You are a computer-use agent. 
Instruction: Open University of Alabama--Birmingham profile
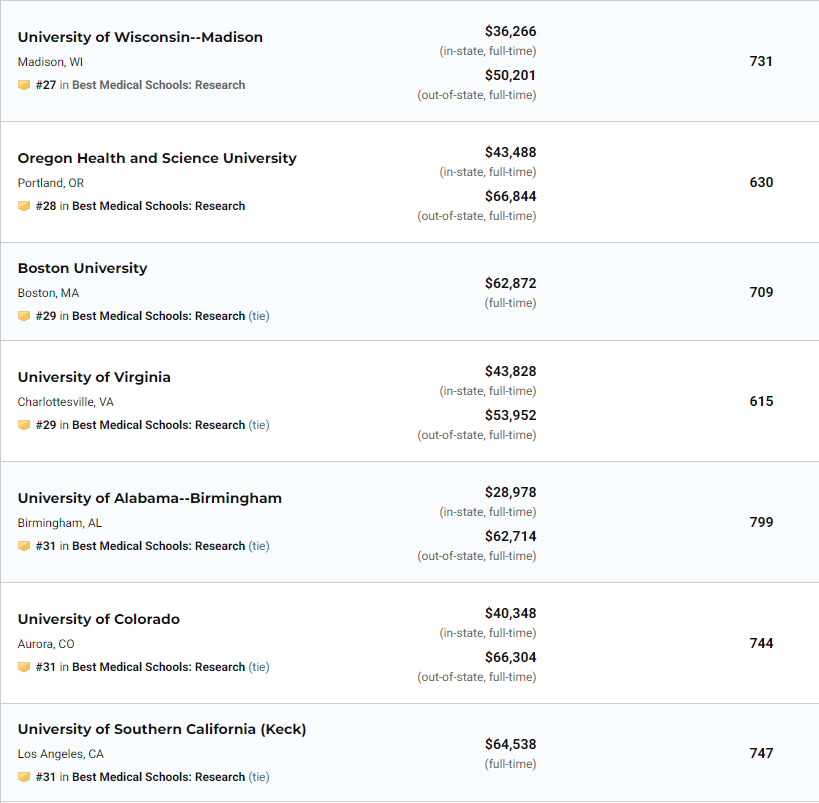[x=149, y=498]
